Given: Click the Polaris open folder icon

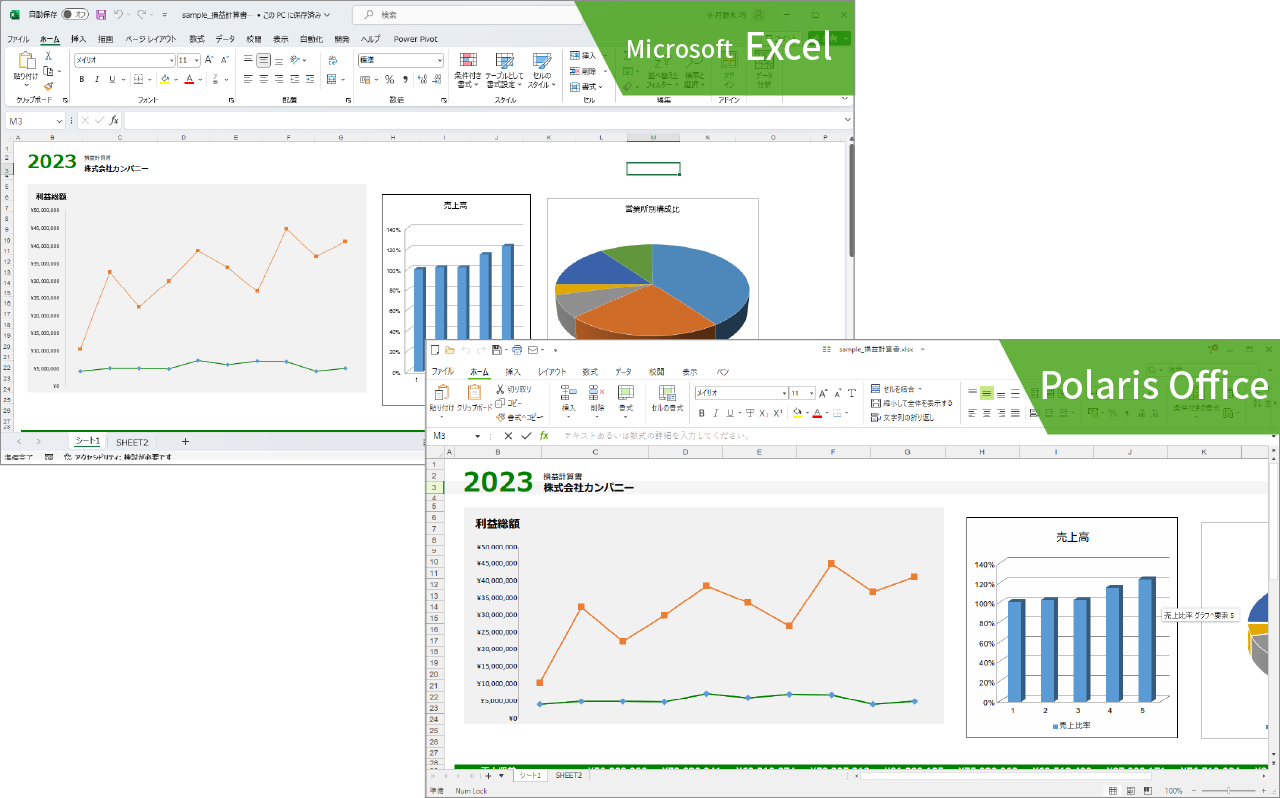Looking at the screenshot, I should pos(450,350).
